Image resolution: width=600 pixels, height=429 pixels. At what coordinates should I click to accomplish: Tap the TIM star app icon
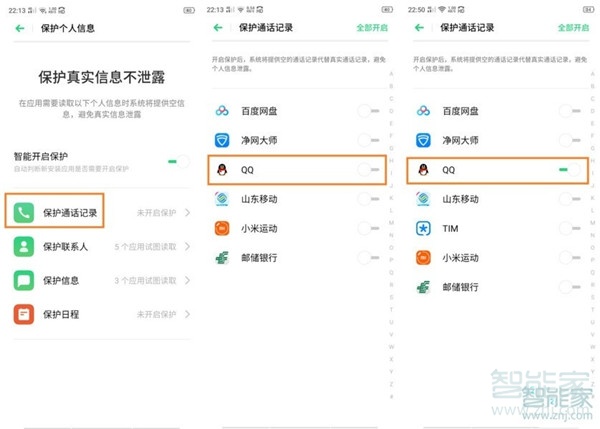tap(423, 228)
